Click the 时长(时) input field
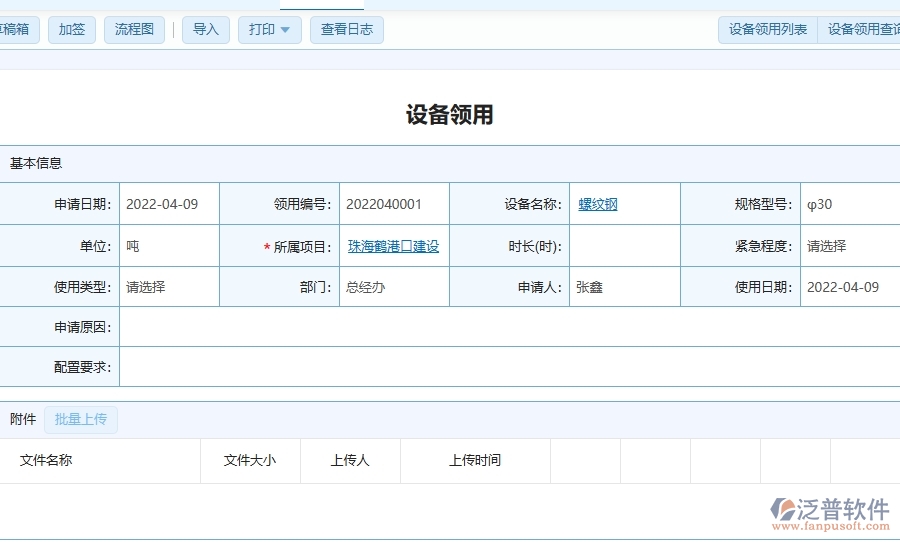This screenshot has width=900, height=542. 624,246
